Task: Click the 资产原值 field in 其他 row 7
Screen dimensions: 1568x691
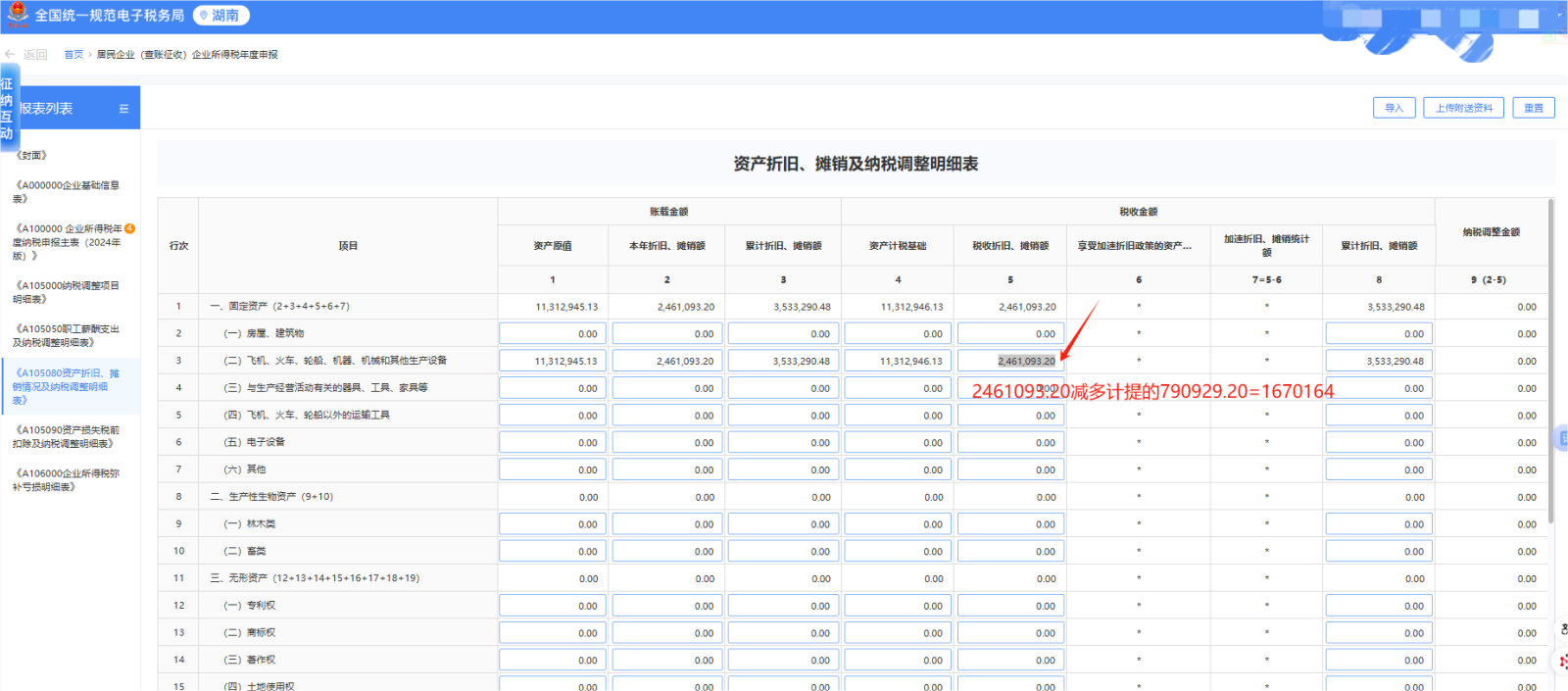Action: click(552, 469)
